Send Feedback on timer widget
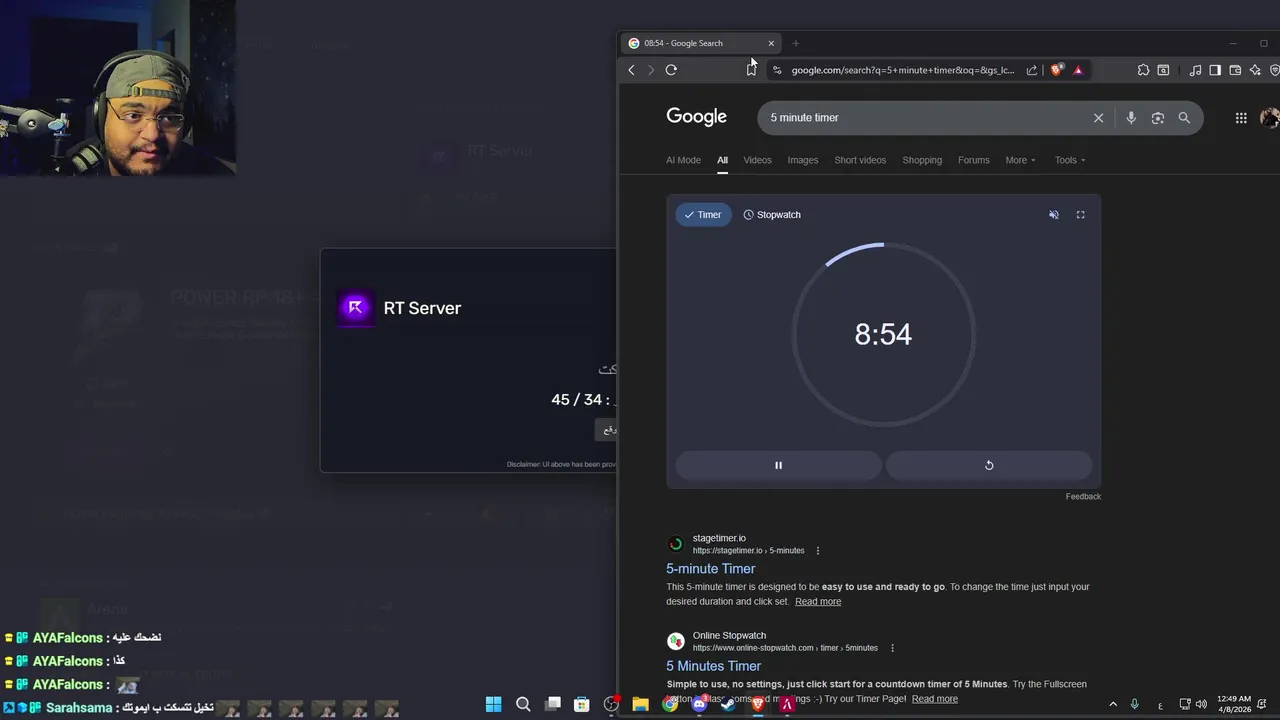 1083,497
